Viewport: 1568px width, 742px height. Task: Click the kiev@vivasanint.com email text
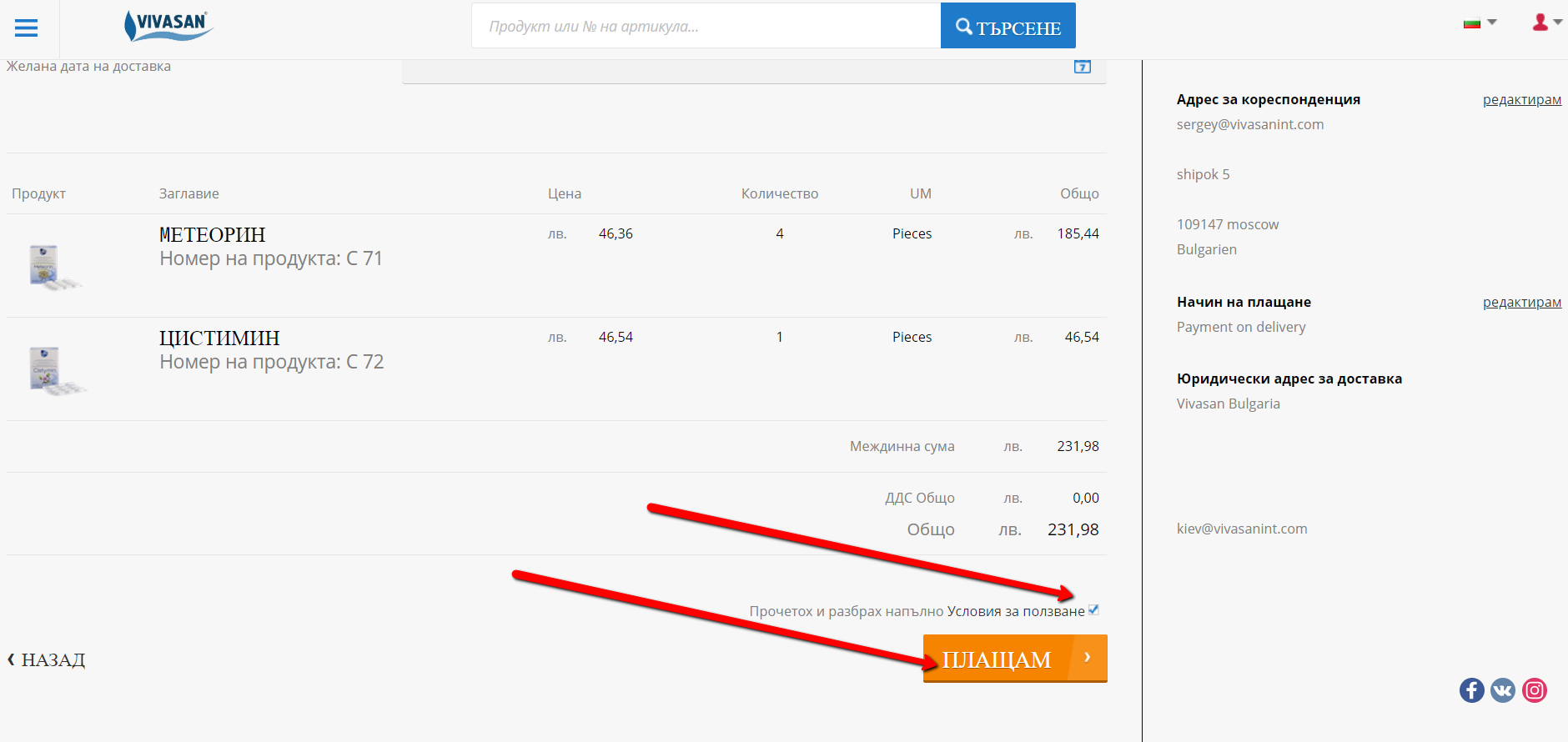tap(1242, 529)
